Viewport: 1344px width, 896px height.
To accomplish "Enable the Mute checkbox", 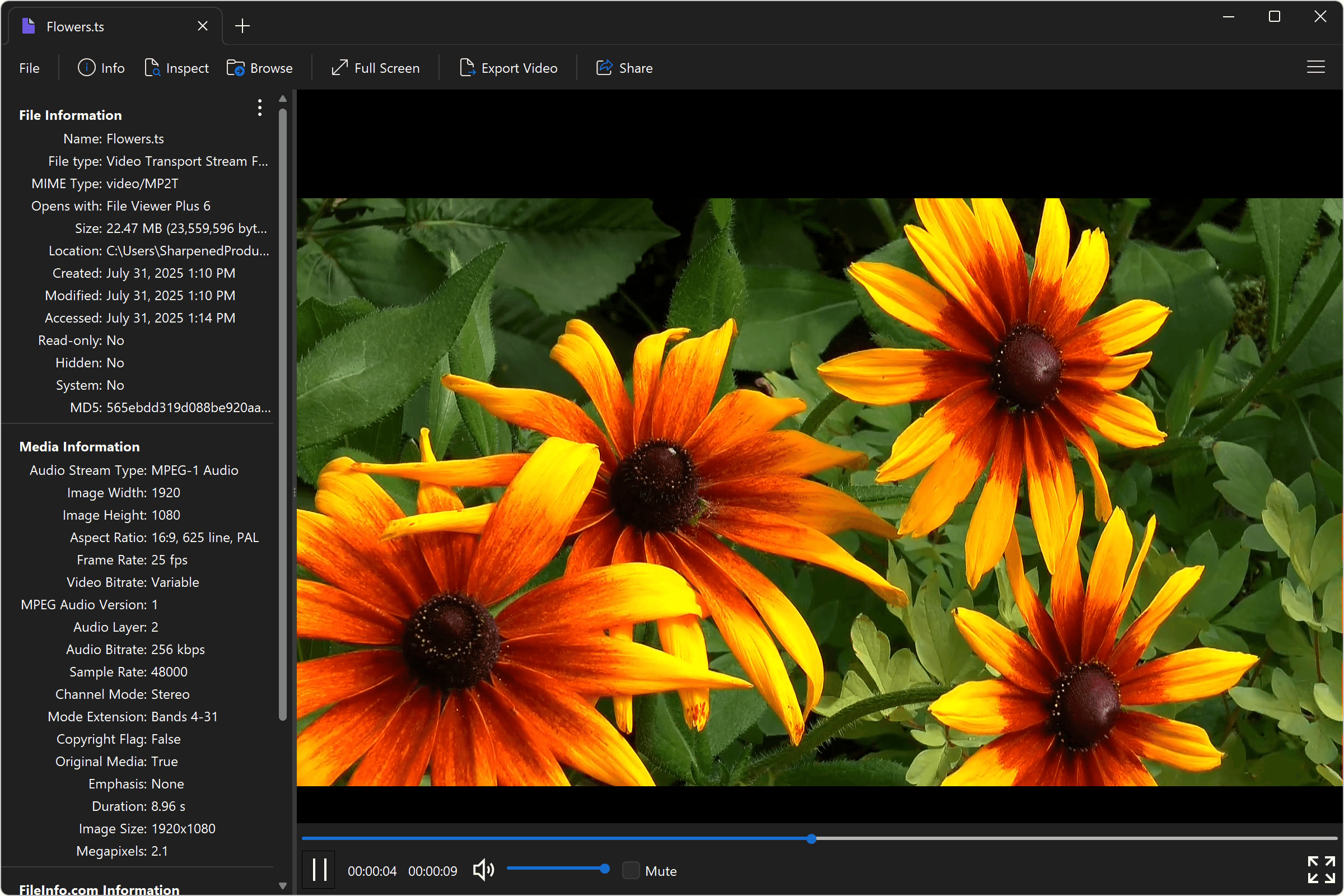I will point(631,870).
